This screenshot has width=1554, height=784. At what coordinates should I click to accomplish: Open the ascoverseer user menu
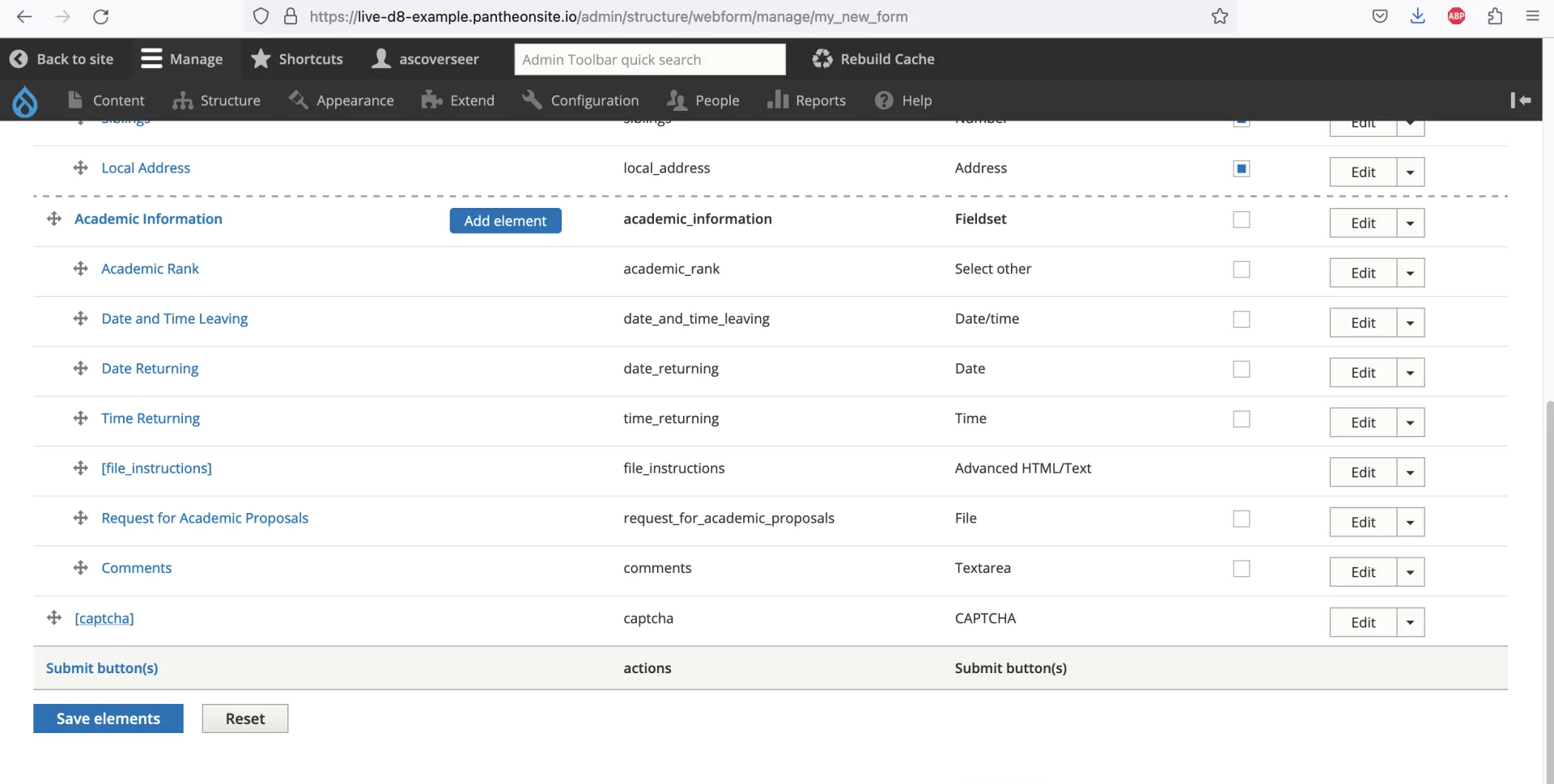(425, 59)
